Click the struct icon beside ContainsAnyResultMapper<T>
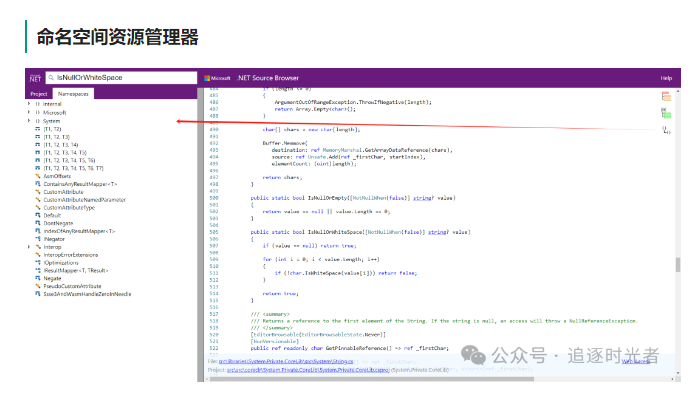The width and height of the screenshot is (693, 399). [x=38, y=184]
